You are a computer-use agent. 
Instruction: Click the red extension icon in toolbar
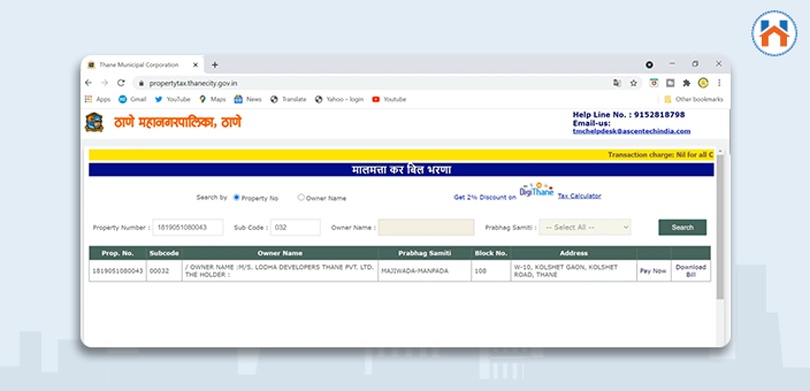point(654,83)
